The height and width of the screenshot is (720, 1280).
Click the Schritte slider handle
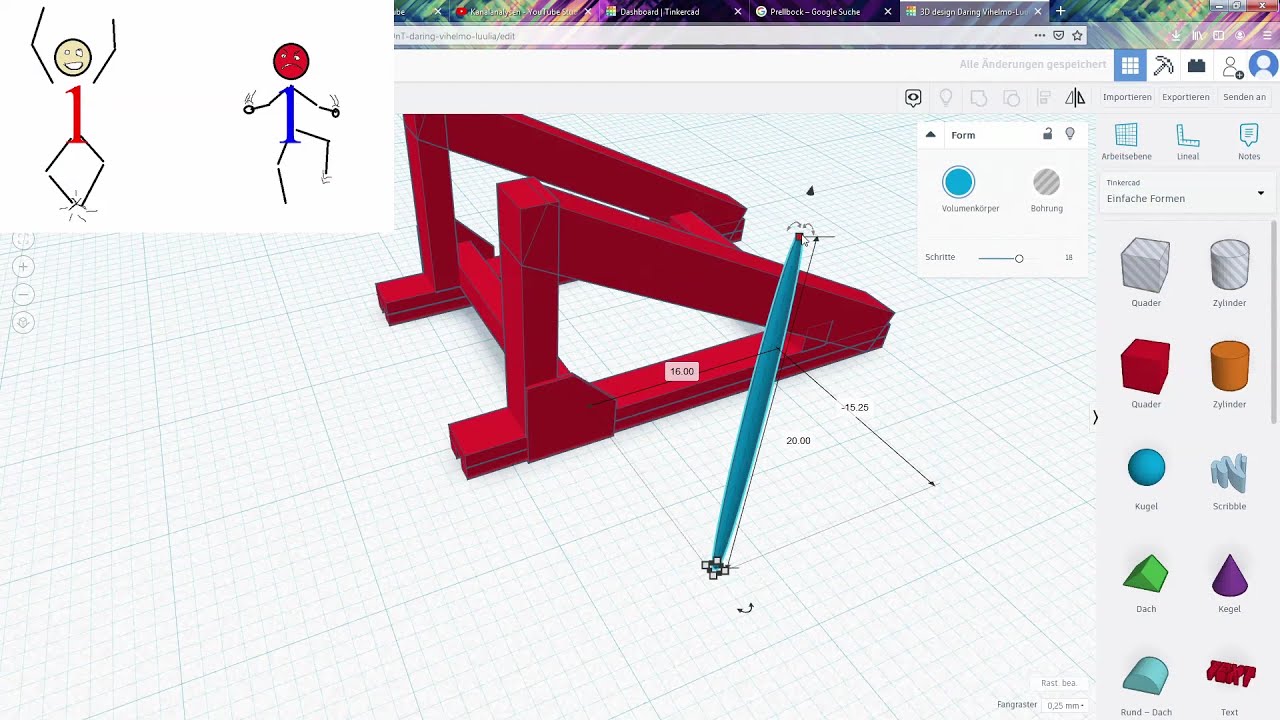click(x=1019, y=258)
